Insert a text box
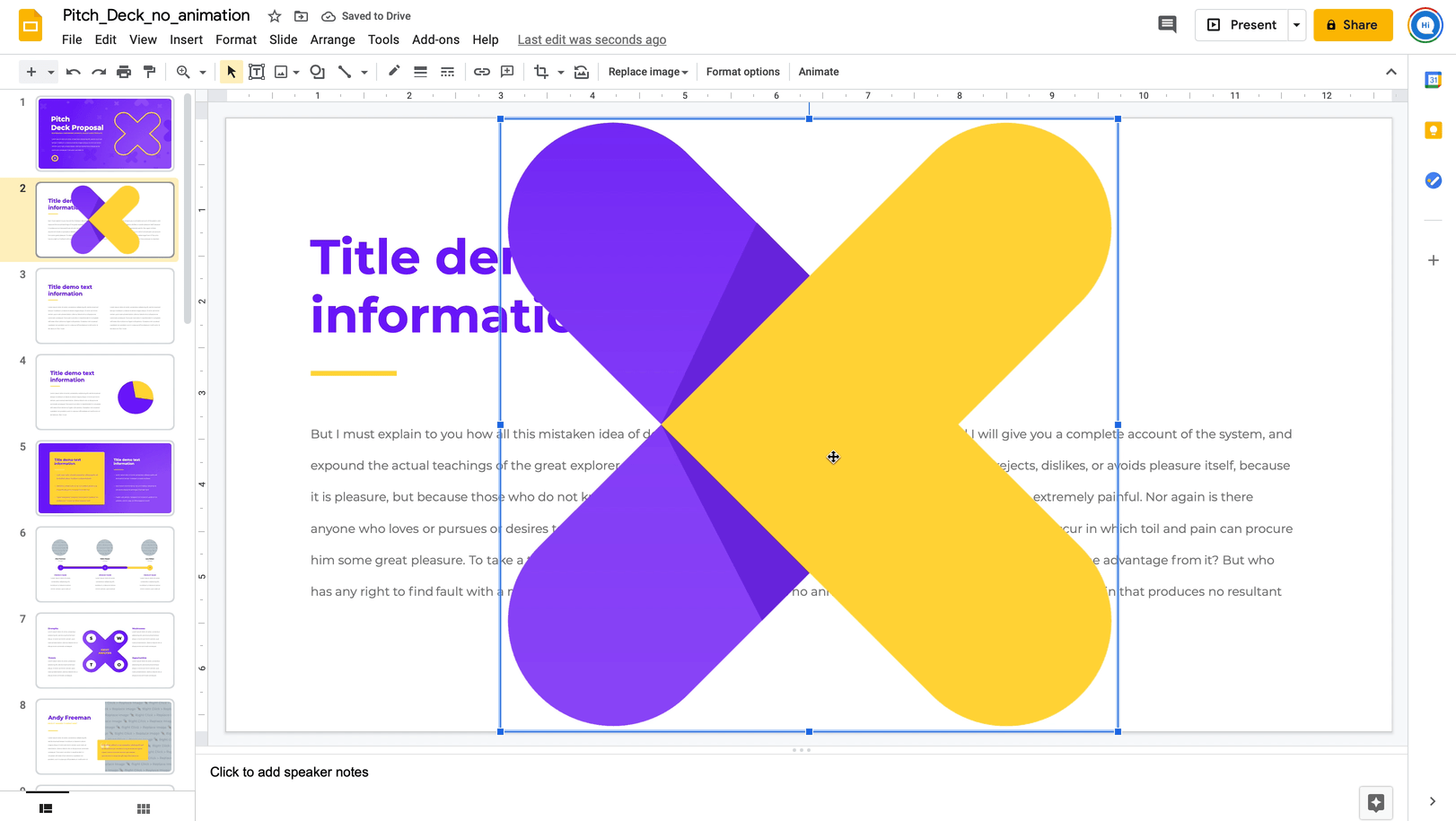 click(257, 72)
